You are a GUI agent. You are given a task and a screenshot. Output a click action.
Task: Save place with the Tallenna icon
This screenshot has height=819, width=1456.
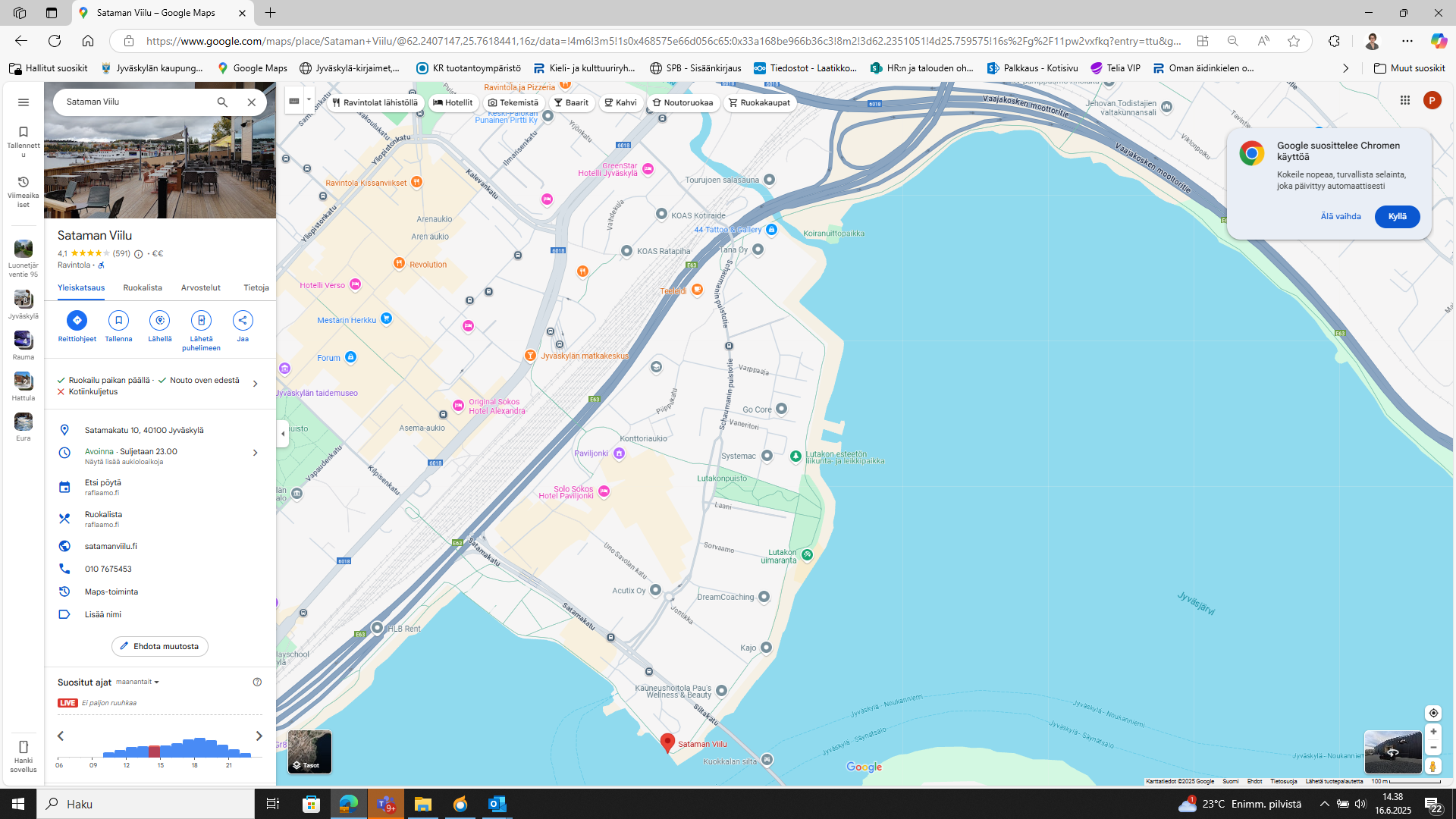[118, 320]
